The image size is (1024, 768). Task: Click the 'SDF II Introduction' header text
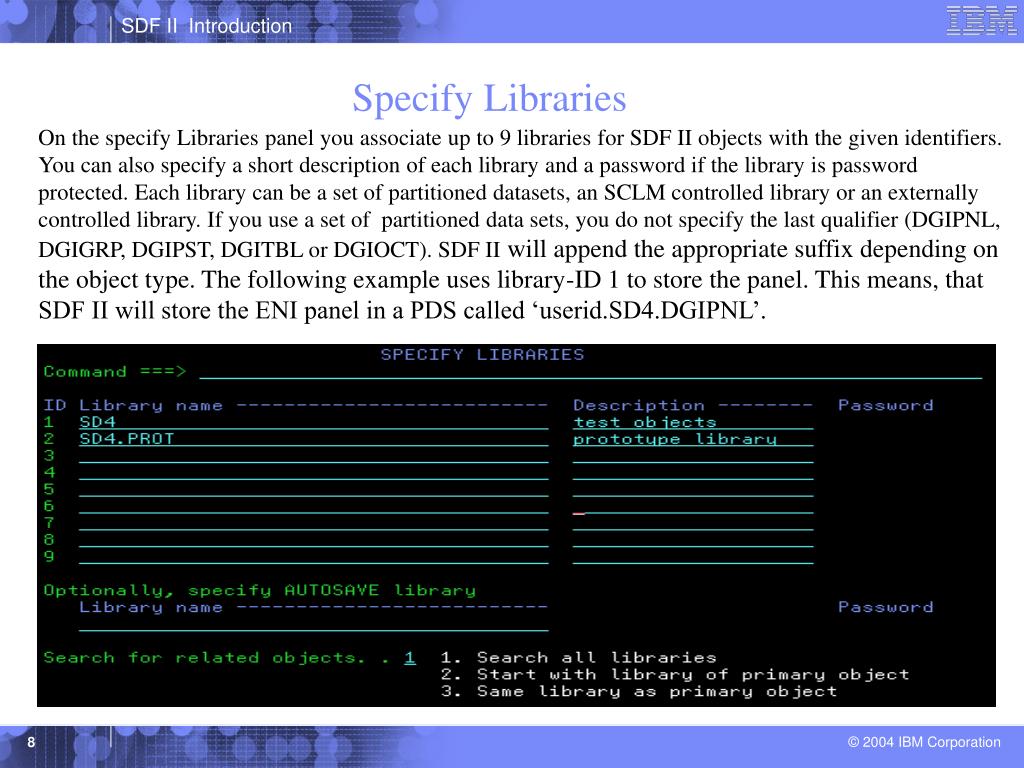point(206,26)
